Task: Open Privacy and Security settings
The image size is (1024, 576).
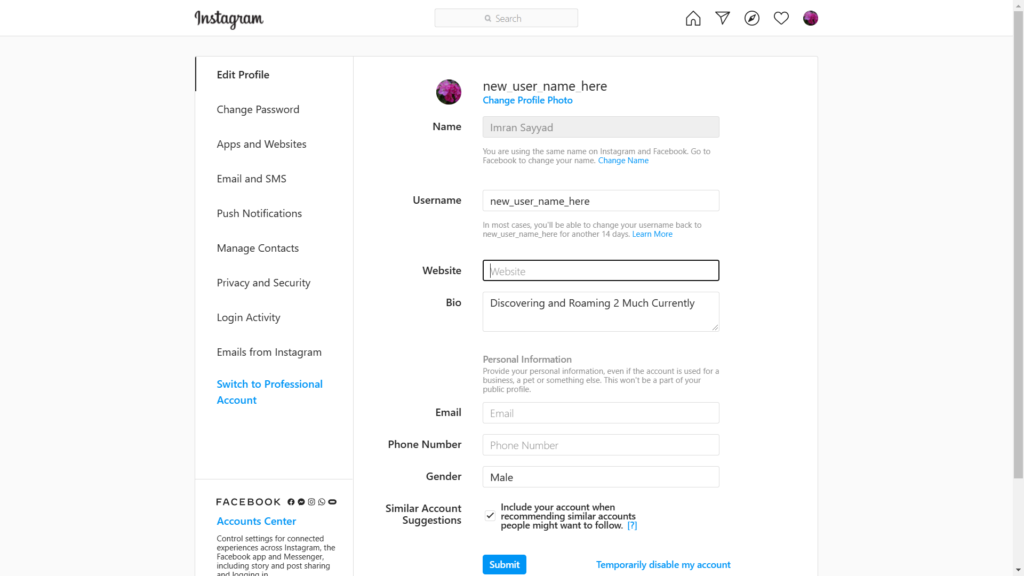Action: coord(264,282)
